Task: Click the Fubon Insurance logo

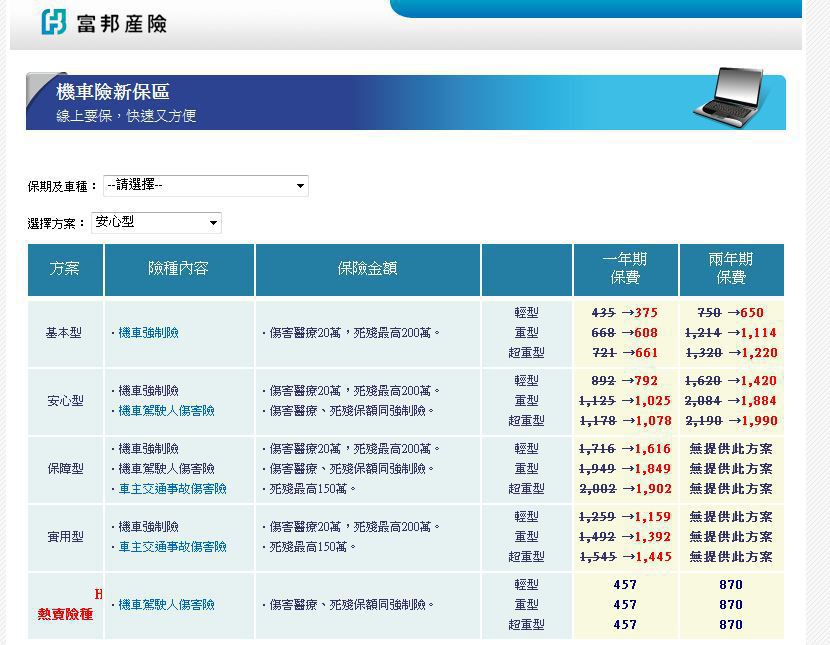Action: tap(104, 22)
